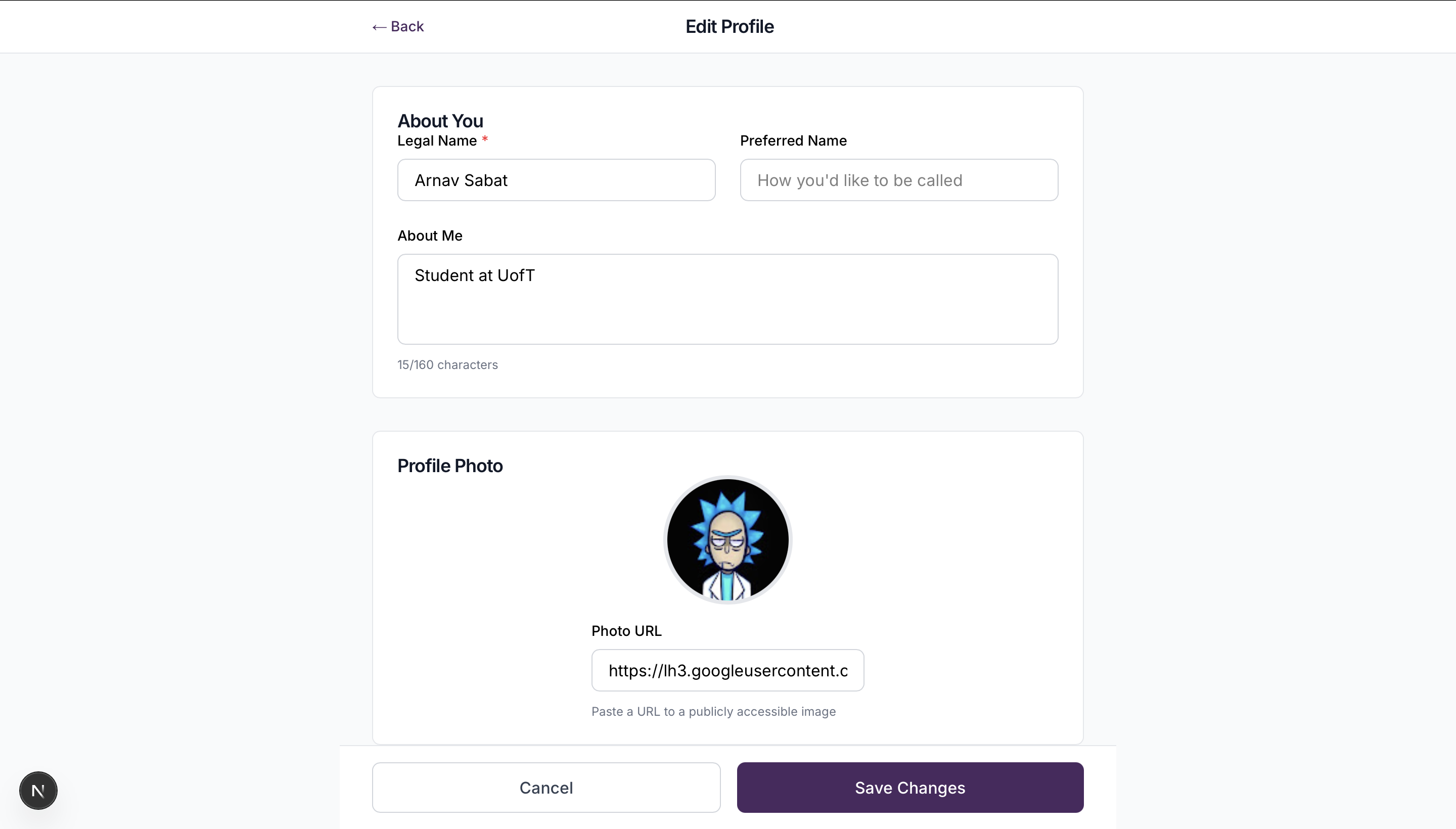The width and height of the screenshot is (1456, 829).
Task: Select the Photo URL input field
Action: pos(727,670)
